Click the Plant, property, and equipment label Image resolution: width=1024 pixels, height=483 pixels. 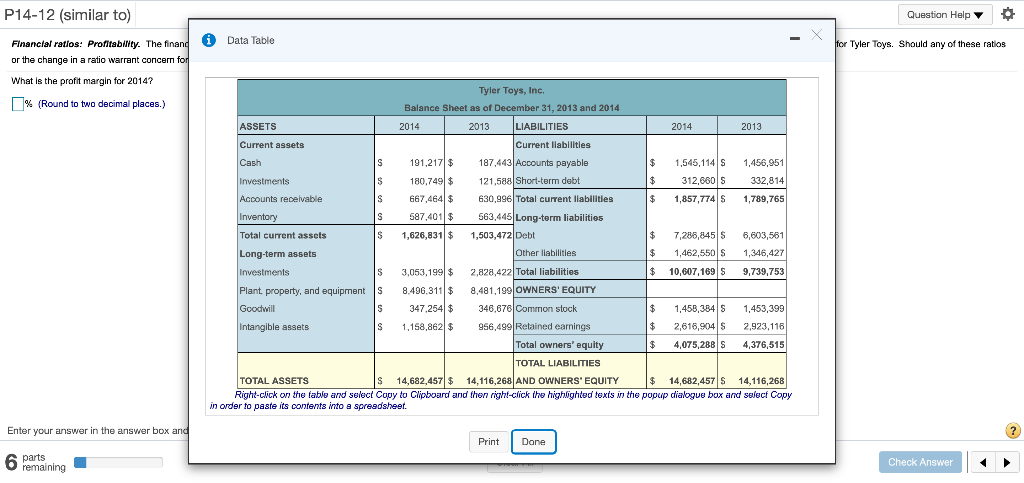(302, 290)
